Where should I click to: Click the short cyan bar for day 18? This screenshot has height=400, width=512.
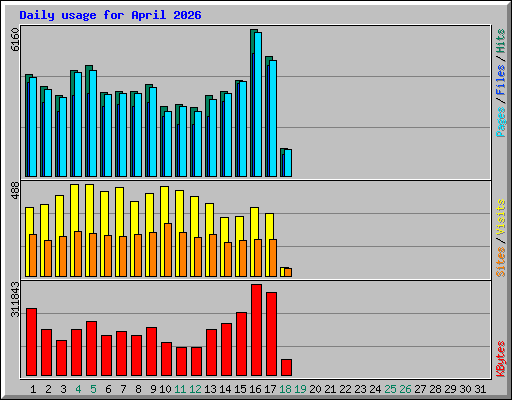tap(288, 163)
